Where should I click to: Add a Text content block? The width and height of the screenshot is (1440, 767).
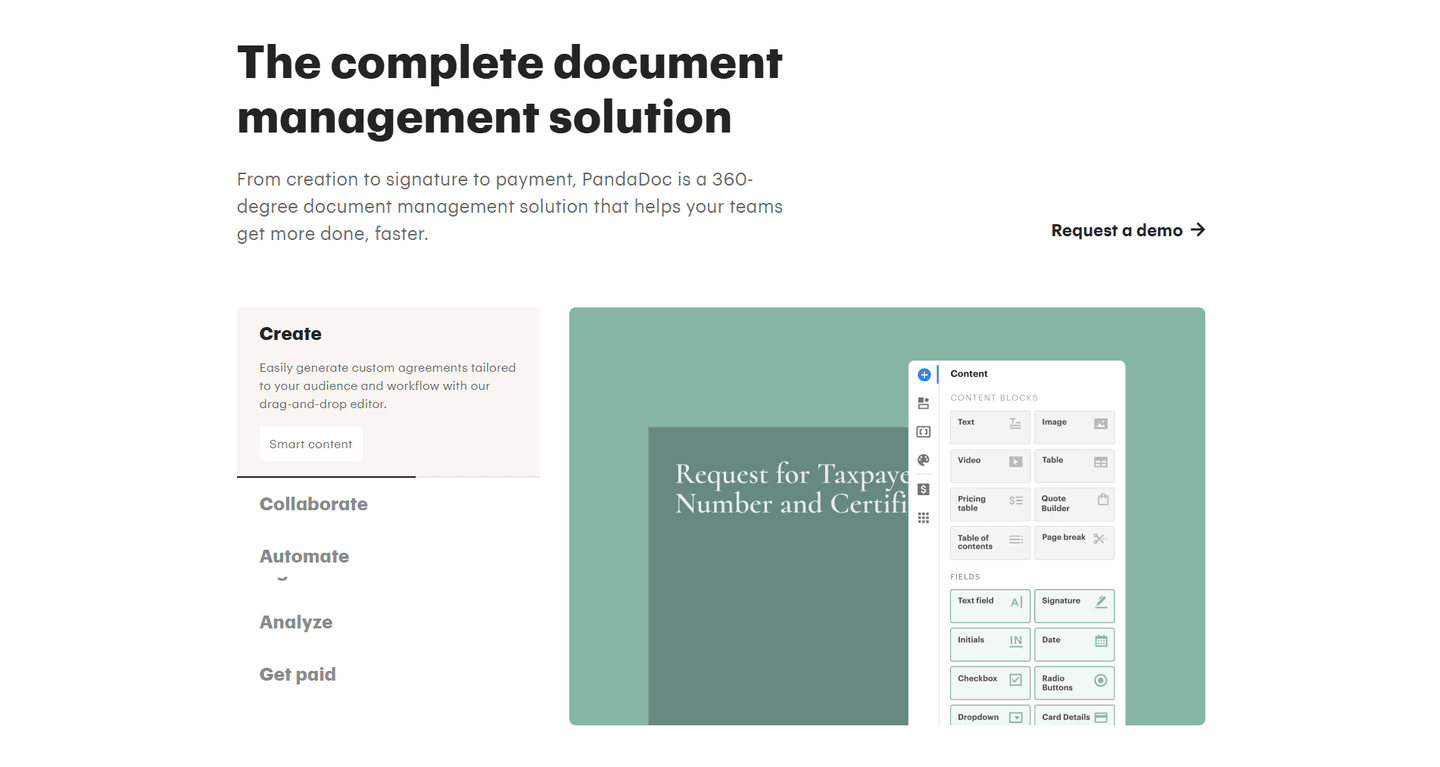990,427
